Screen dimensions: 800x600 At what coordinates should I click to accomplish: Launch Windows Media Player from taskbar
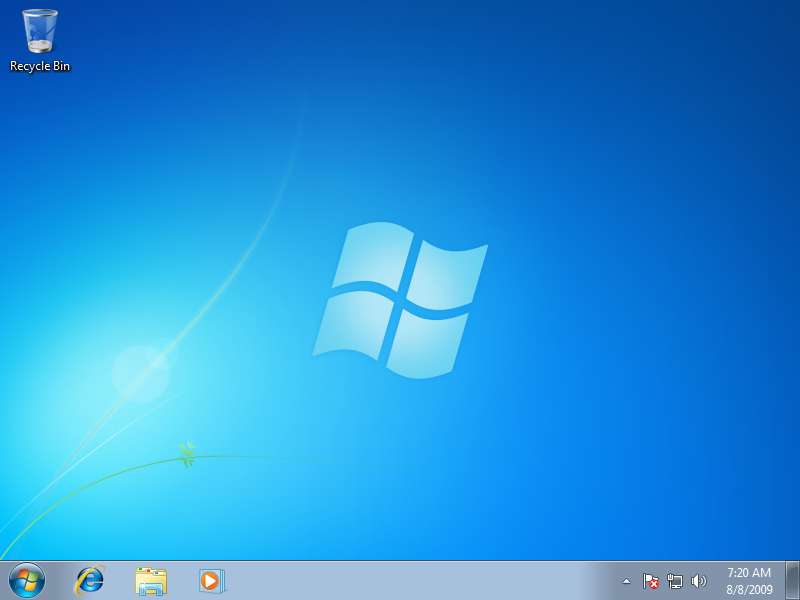[x=212, y=580]
